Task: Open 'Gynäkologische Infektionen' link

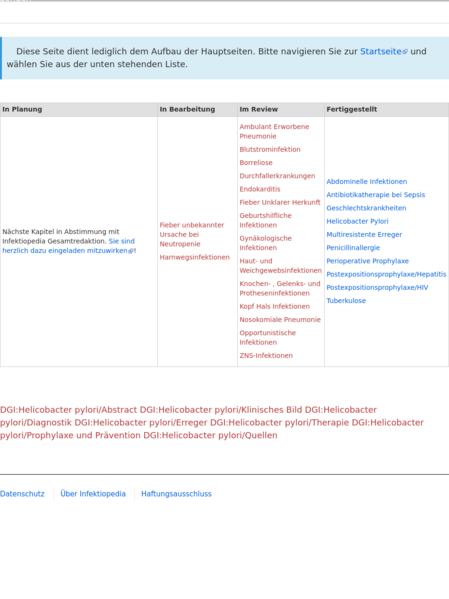Action: pos(265,243)
